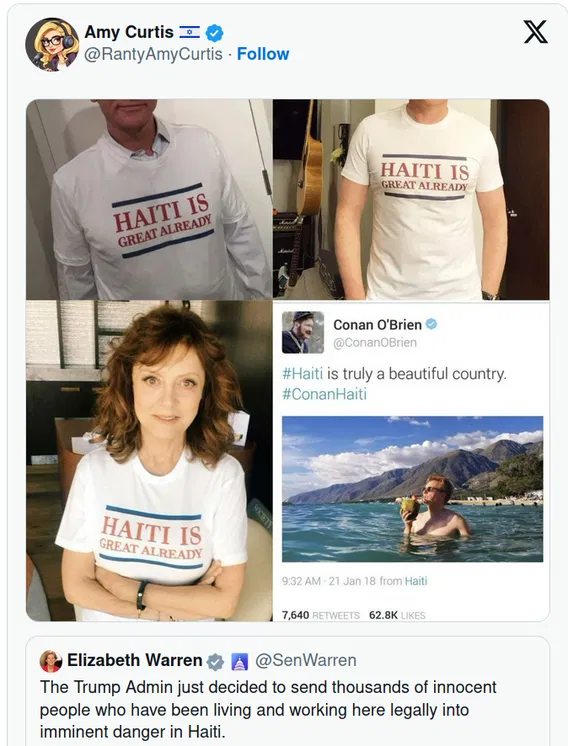This screenshot has width=568, height=746.
Task: Open the X logo link
Action: pyautogui.click(x=536, y=32)
